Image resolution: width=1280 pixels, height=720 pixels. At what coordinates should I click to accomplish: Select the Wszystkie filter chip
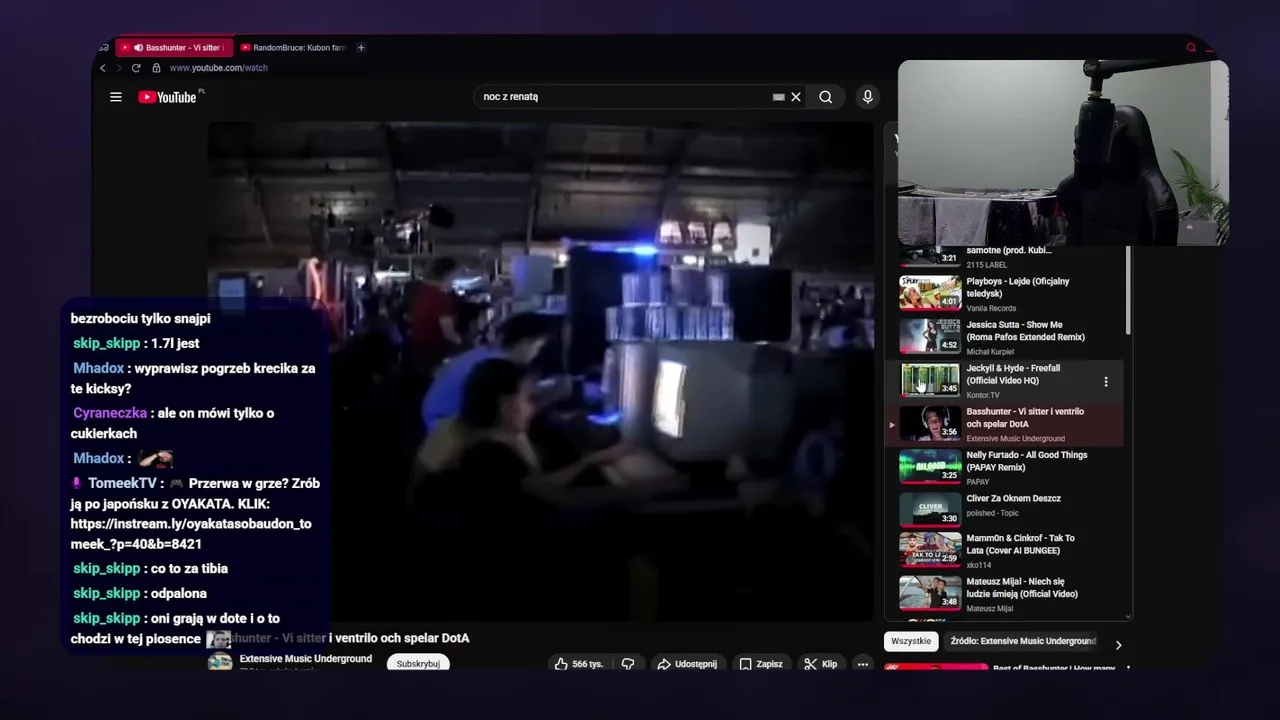[x=911, y=641]
